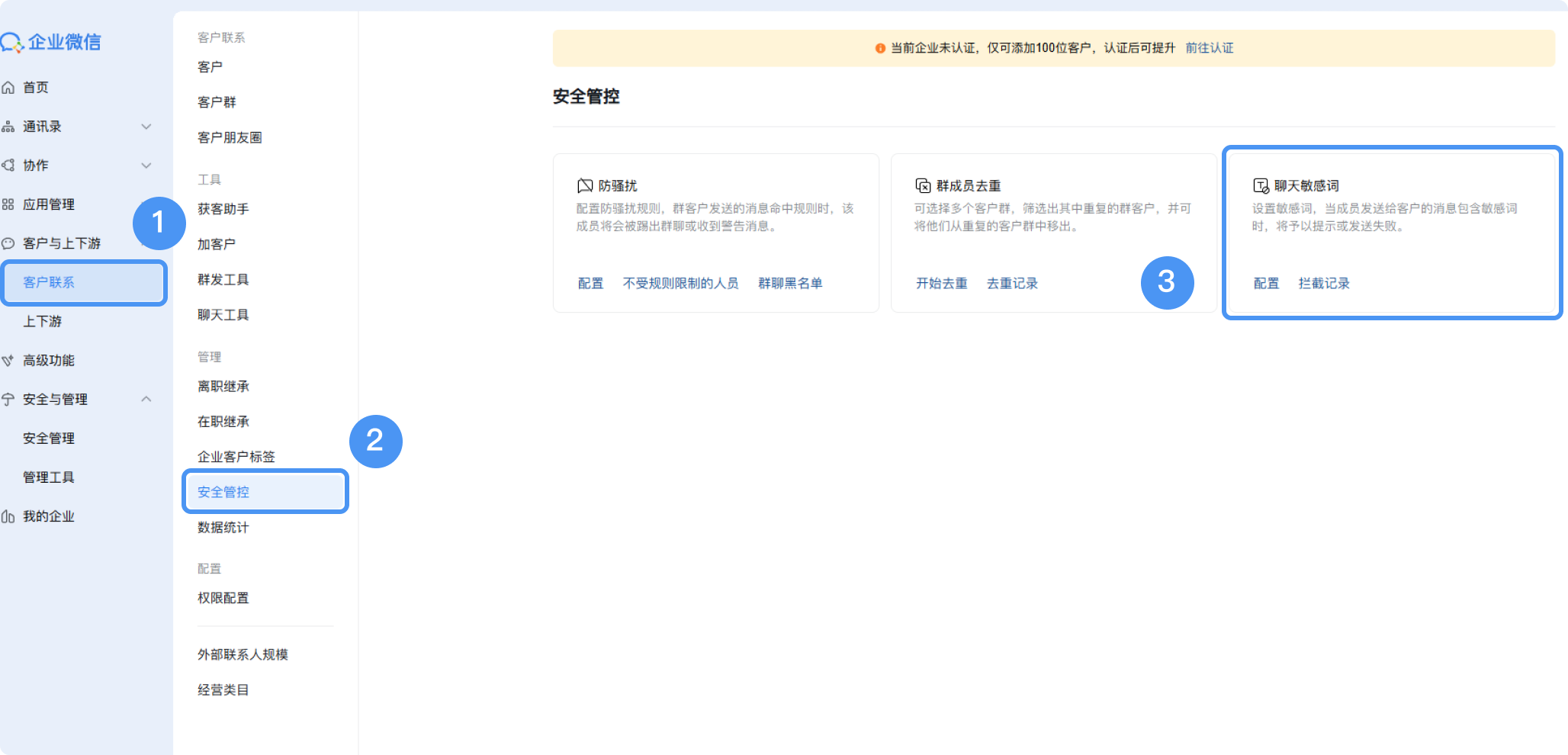
Task: Open 客户群 in the secondary menu
Action: click(x=217, y=102)
